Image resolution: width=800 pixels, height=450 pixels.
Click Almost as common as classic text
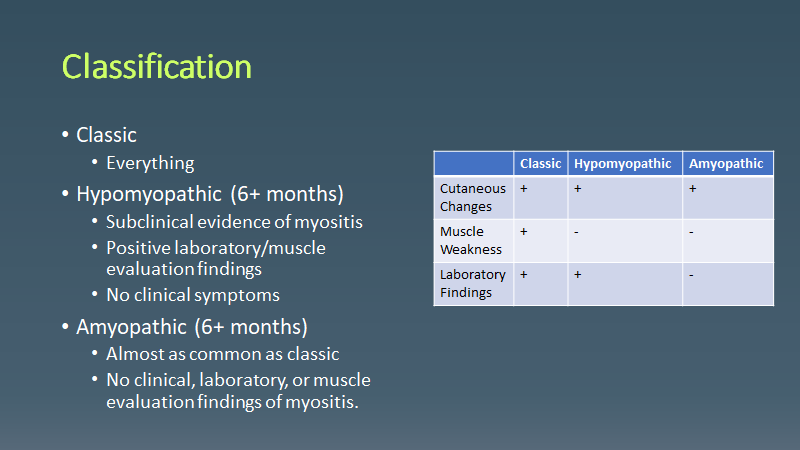(x=222, y=354)
